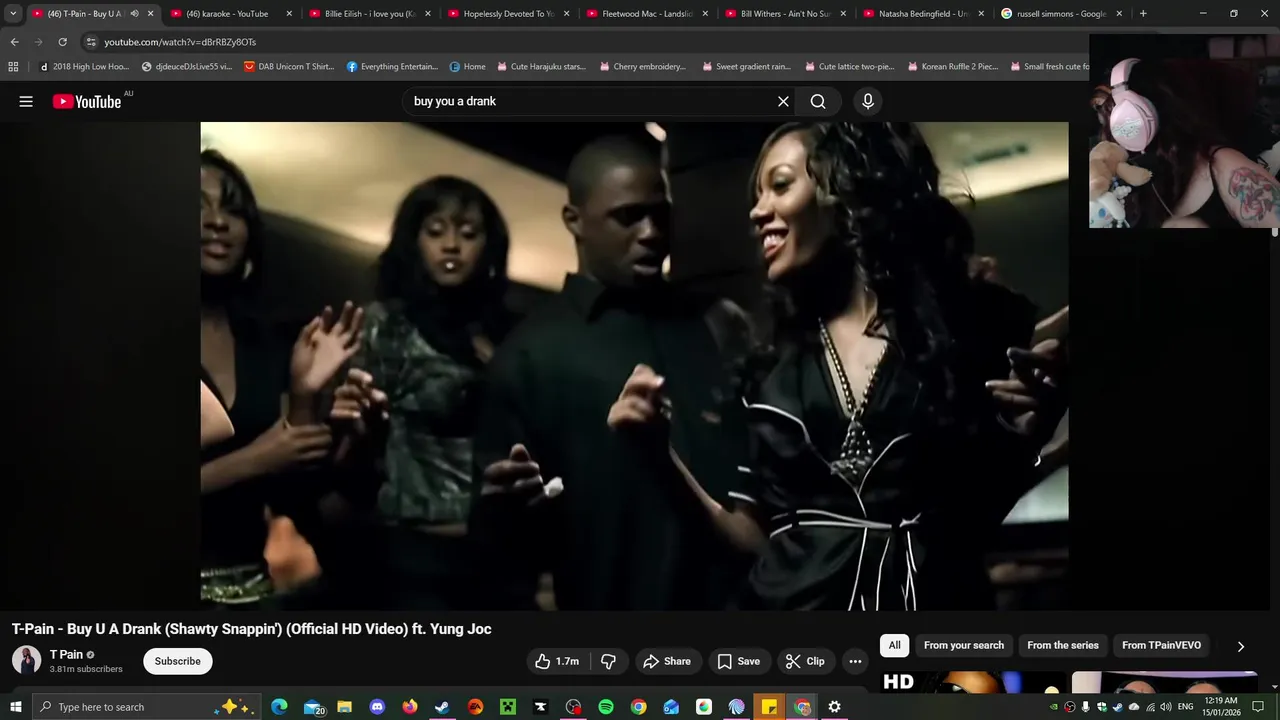Screen dimensions: 1280x720
Task: Click the YouTube logo to go home
Action: (x=87, y=101)
